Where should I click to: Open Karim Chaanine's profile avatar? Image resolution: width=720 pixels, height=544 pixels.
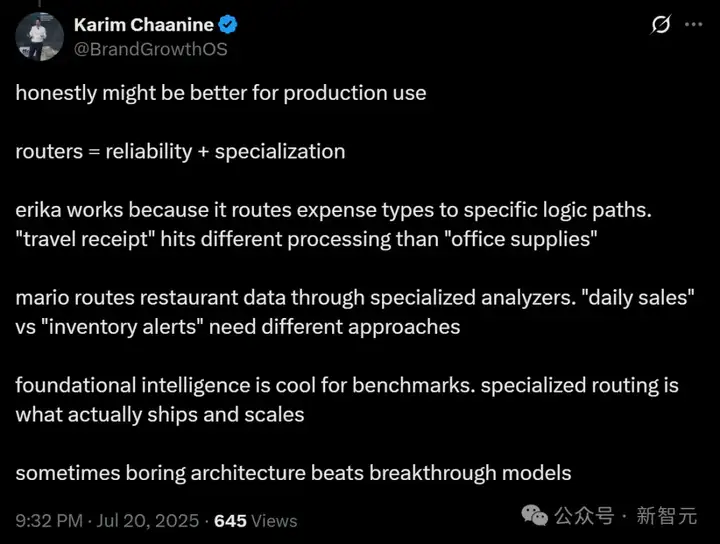pos(39,36)
